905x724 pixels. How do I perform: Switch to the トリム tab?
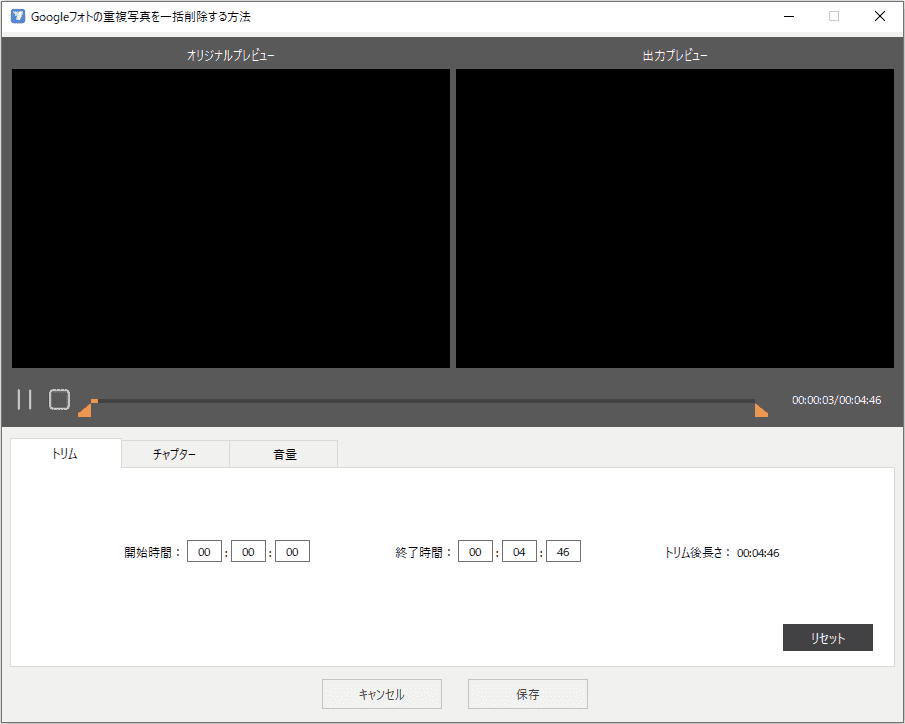pyautogui.click(x=66, y=454)
